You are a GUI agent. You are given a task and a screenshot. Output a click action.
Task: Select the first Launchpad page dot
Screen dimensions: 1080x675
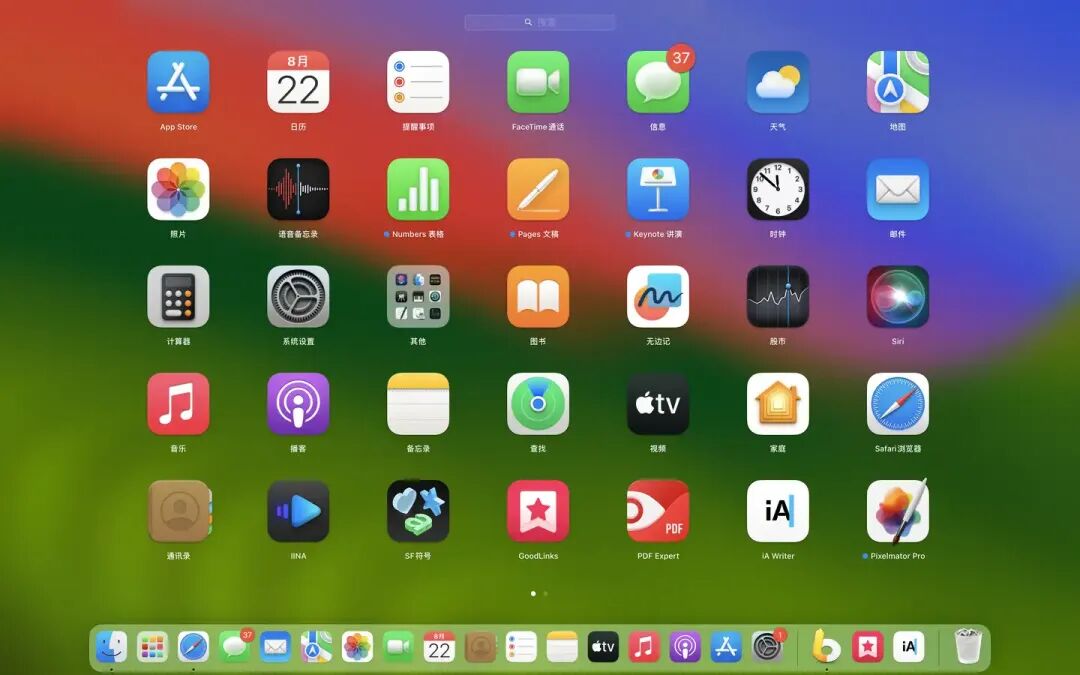(x=533, y=593)
